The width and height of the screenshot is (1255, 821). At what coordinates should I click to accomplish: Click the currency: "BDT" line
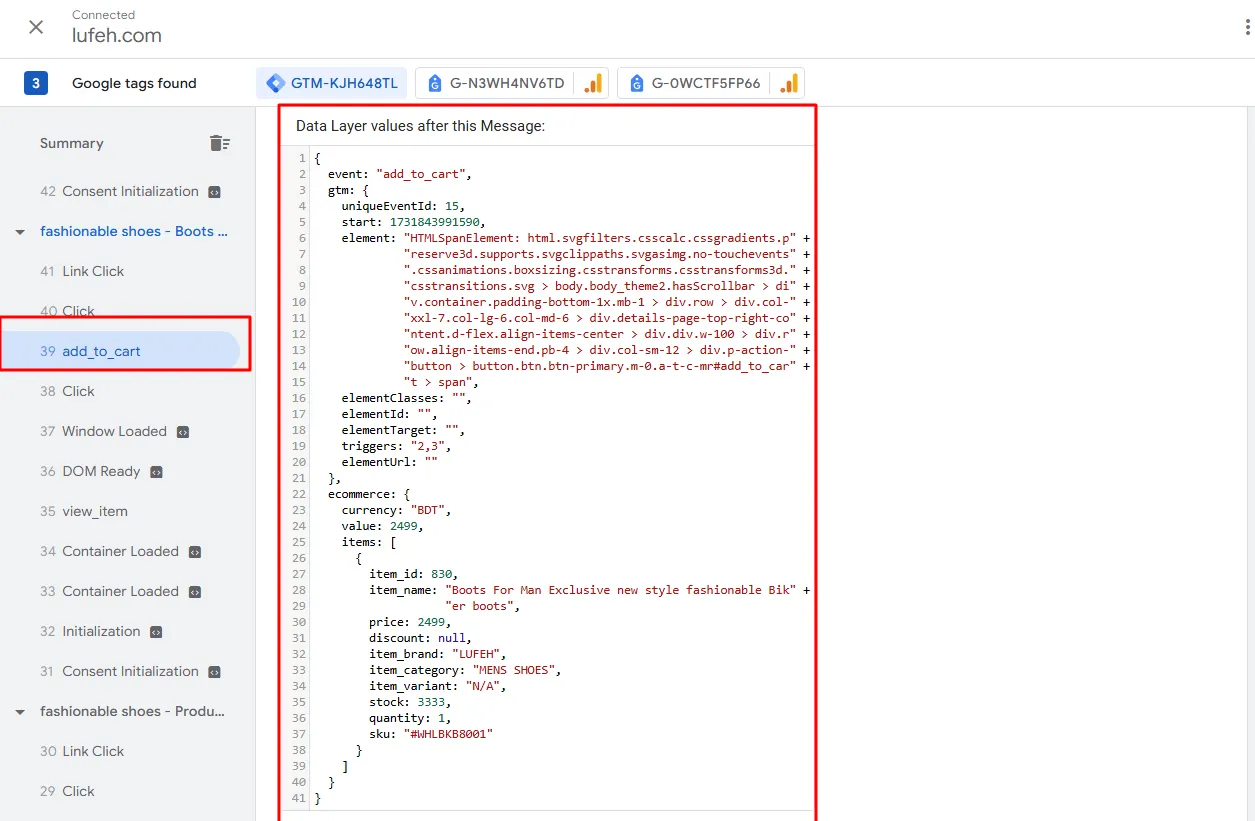[x=396, y=510]
